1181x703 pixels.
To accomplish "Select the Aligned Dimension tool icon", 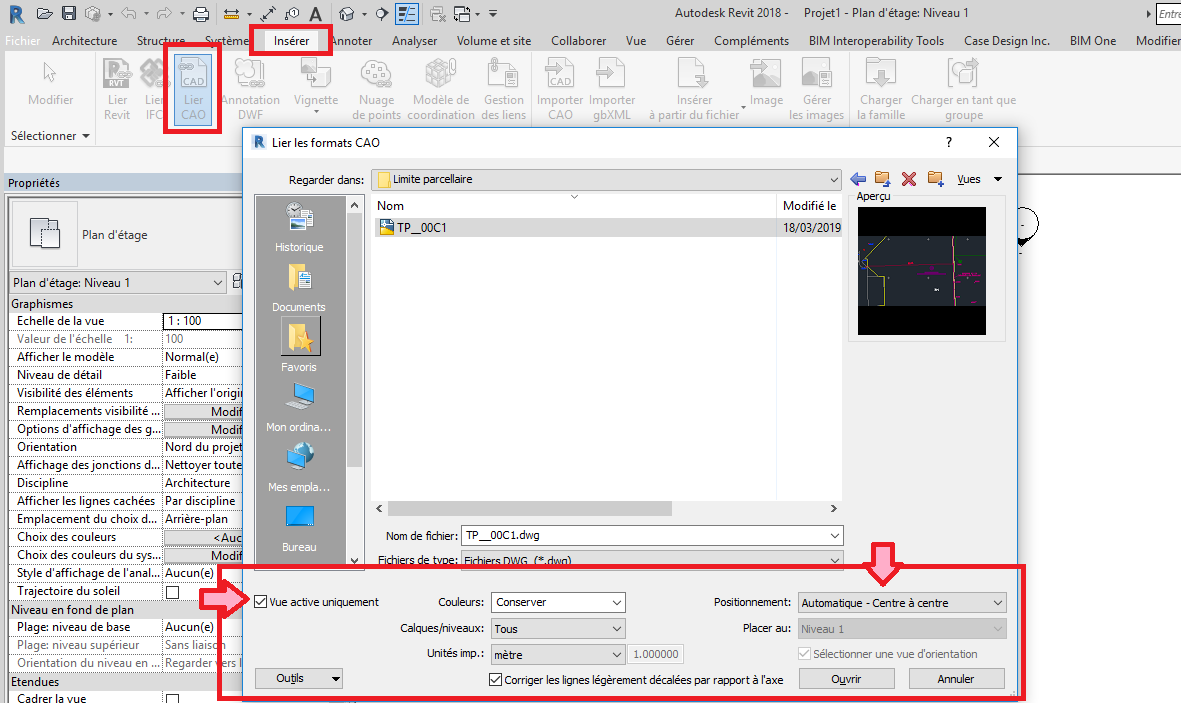I will pyautogui.click(x=268, y=14).
